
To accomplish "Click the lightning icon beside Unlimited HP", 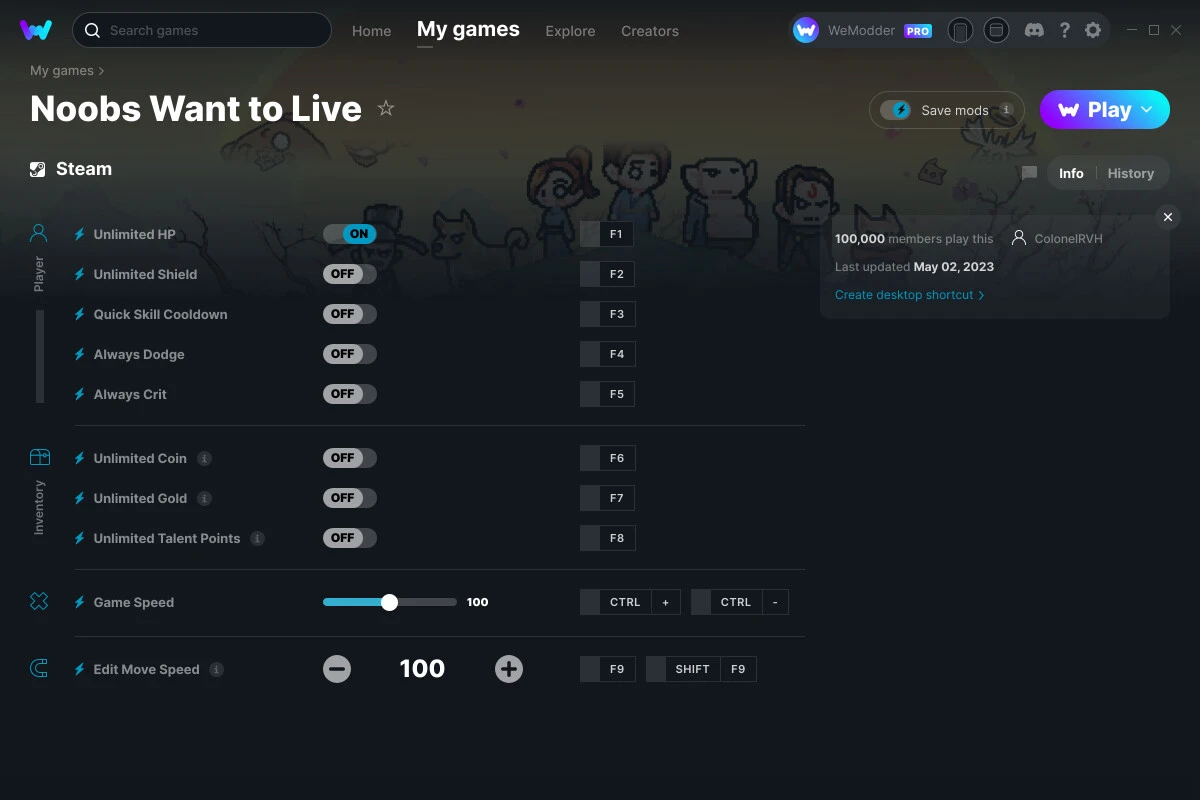I will [x=80, y=234].
